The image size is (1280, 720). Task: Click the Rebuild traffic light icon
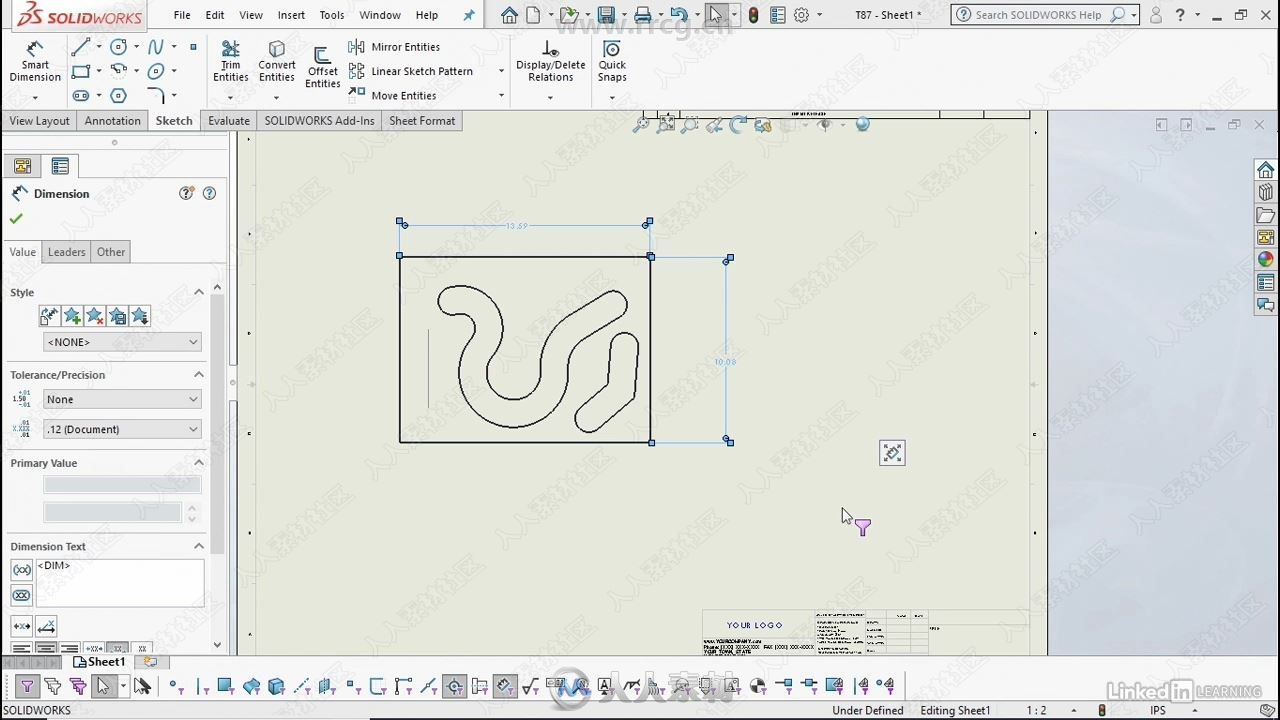753,15
